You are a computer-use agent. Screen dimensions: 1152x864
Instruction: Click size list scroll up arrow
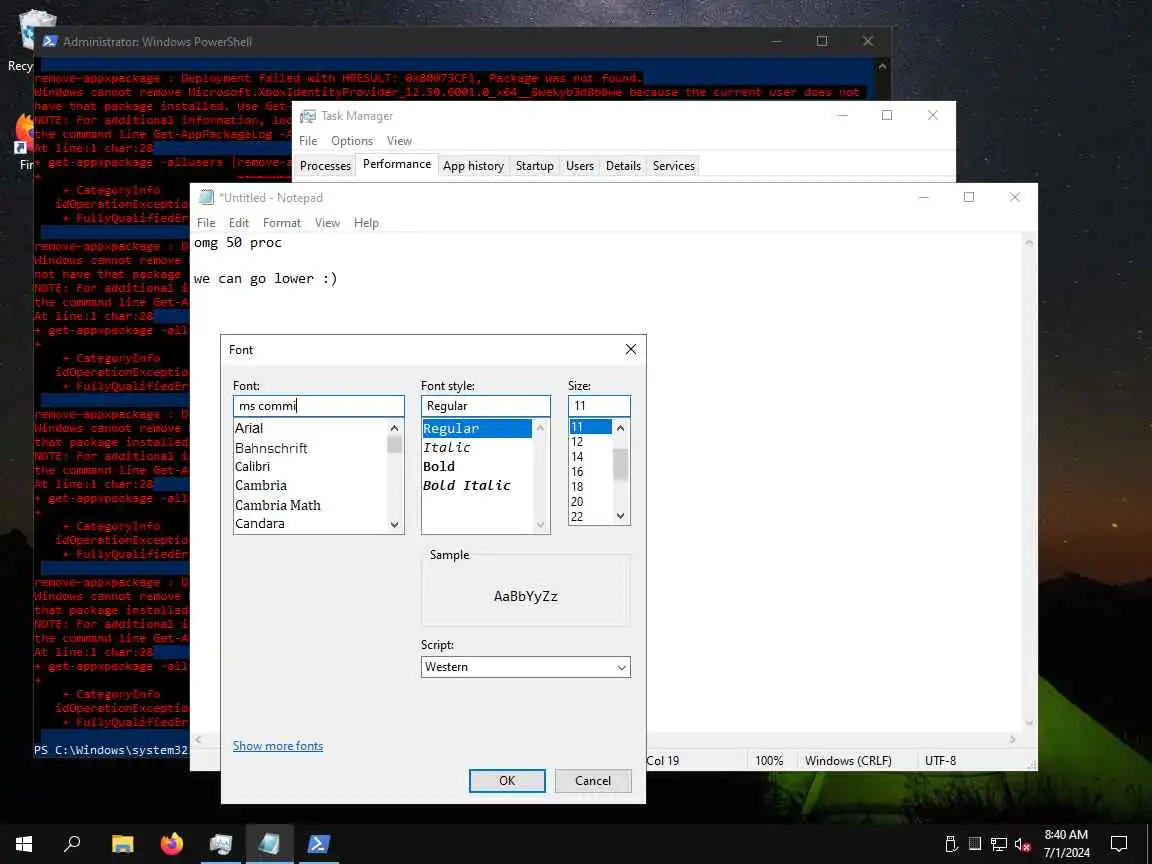[621, 428]
